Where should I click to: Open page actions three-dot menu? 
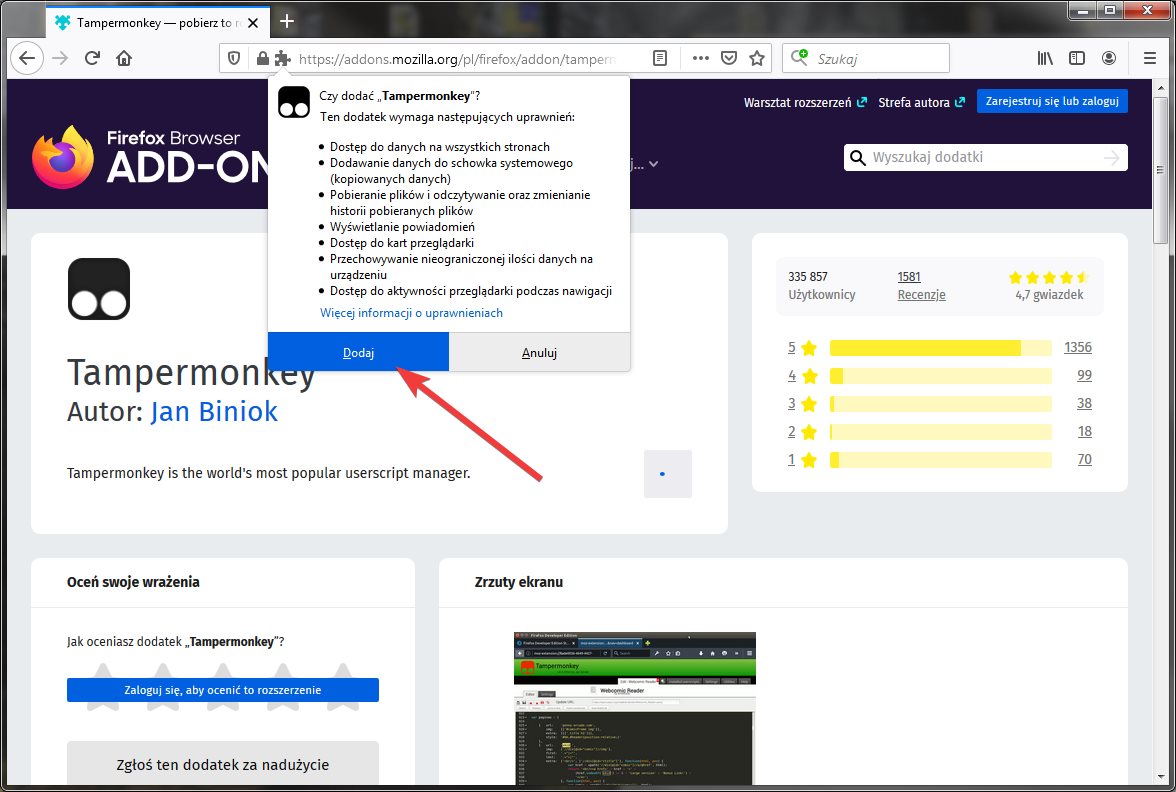(x=700, y=58)
